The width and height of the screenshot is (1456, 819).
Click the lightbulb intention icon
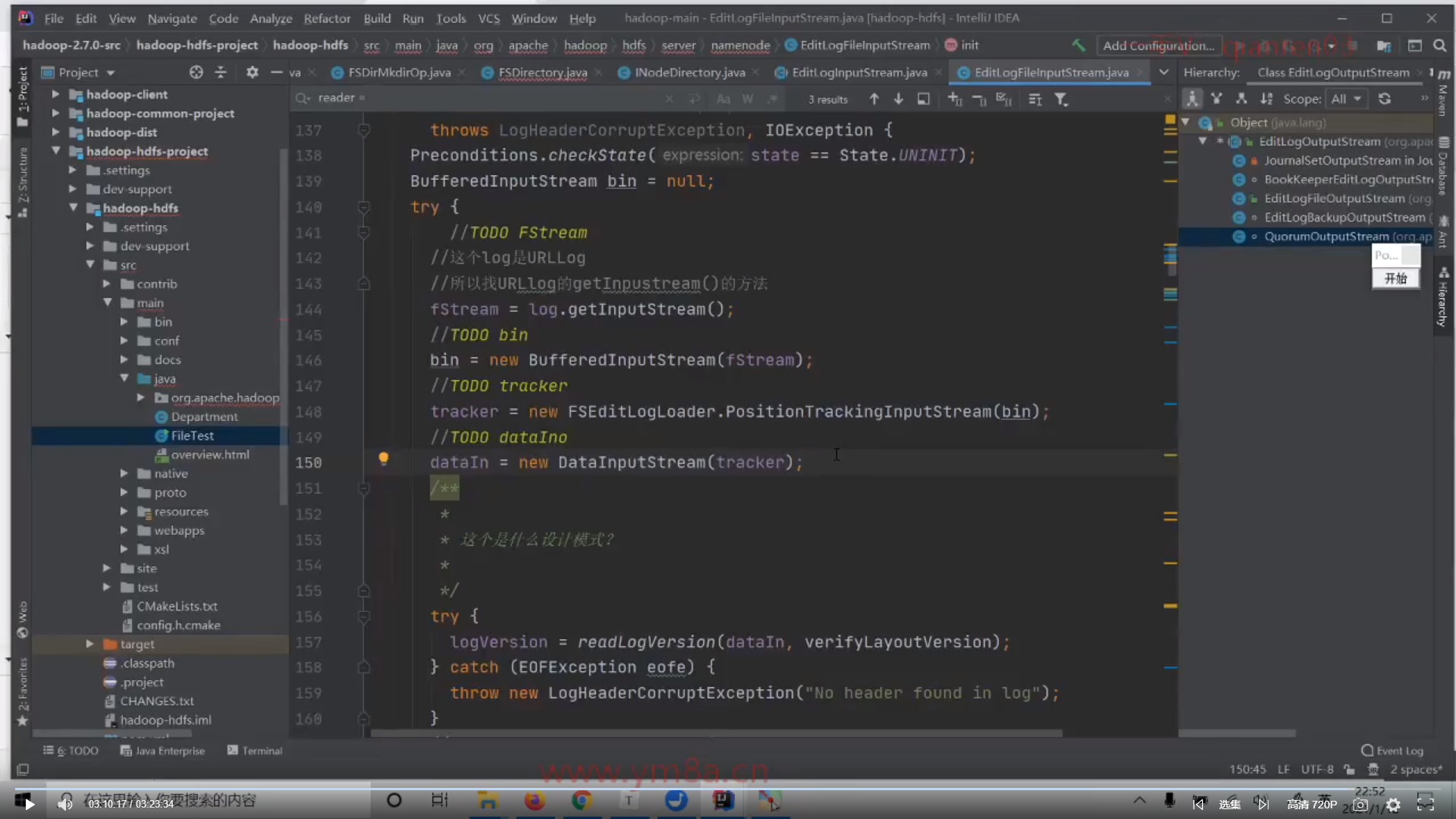click(x=383, y=458)
